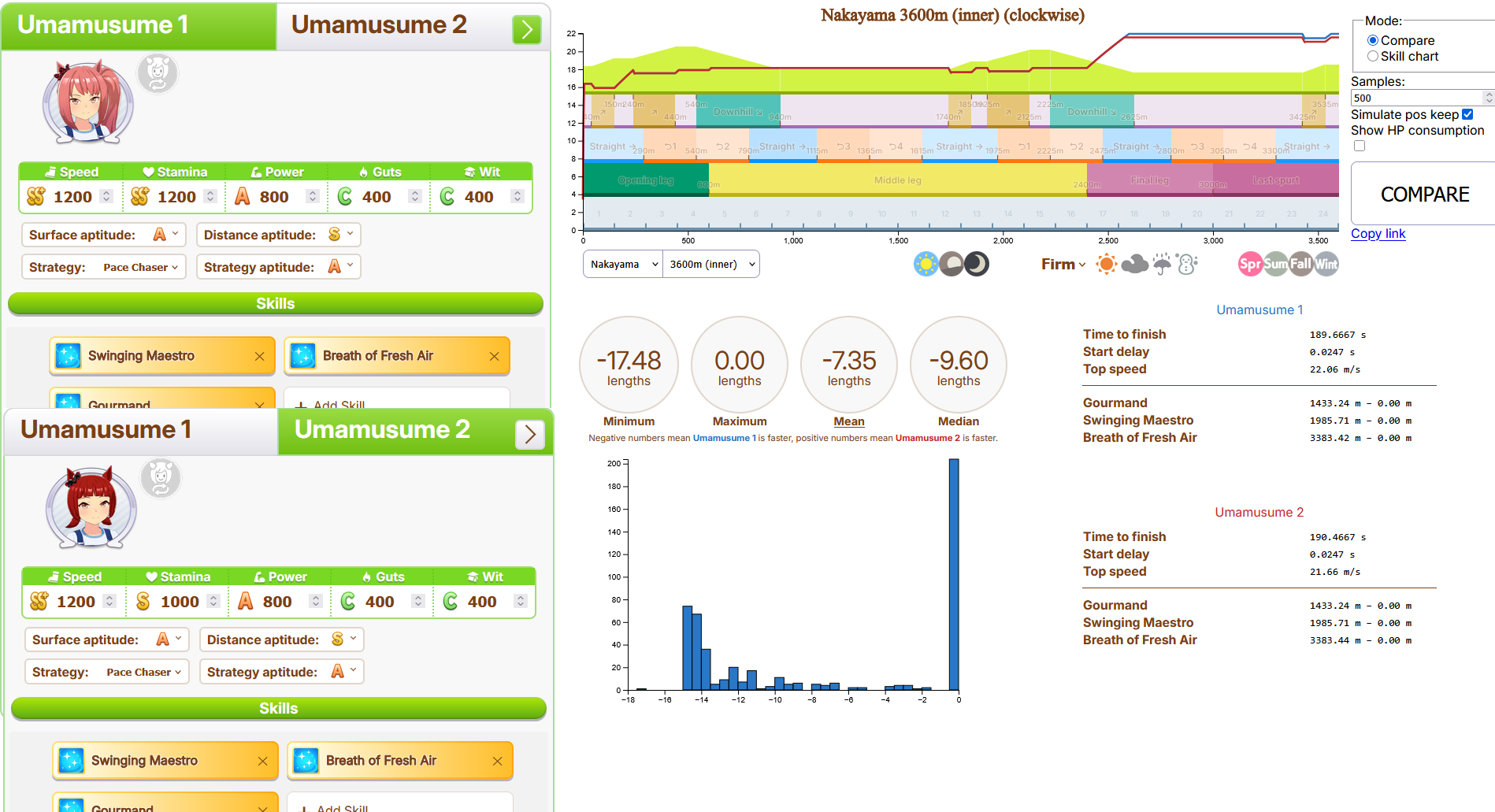The height and width of the screenshot is (812, 1495).
Task: Click the green Opening leg phase block
Action: 646,180
